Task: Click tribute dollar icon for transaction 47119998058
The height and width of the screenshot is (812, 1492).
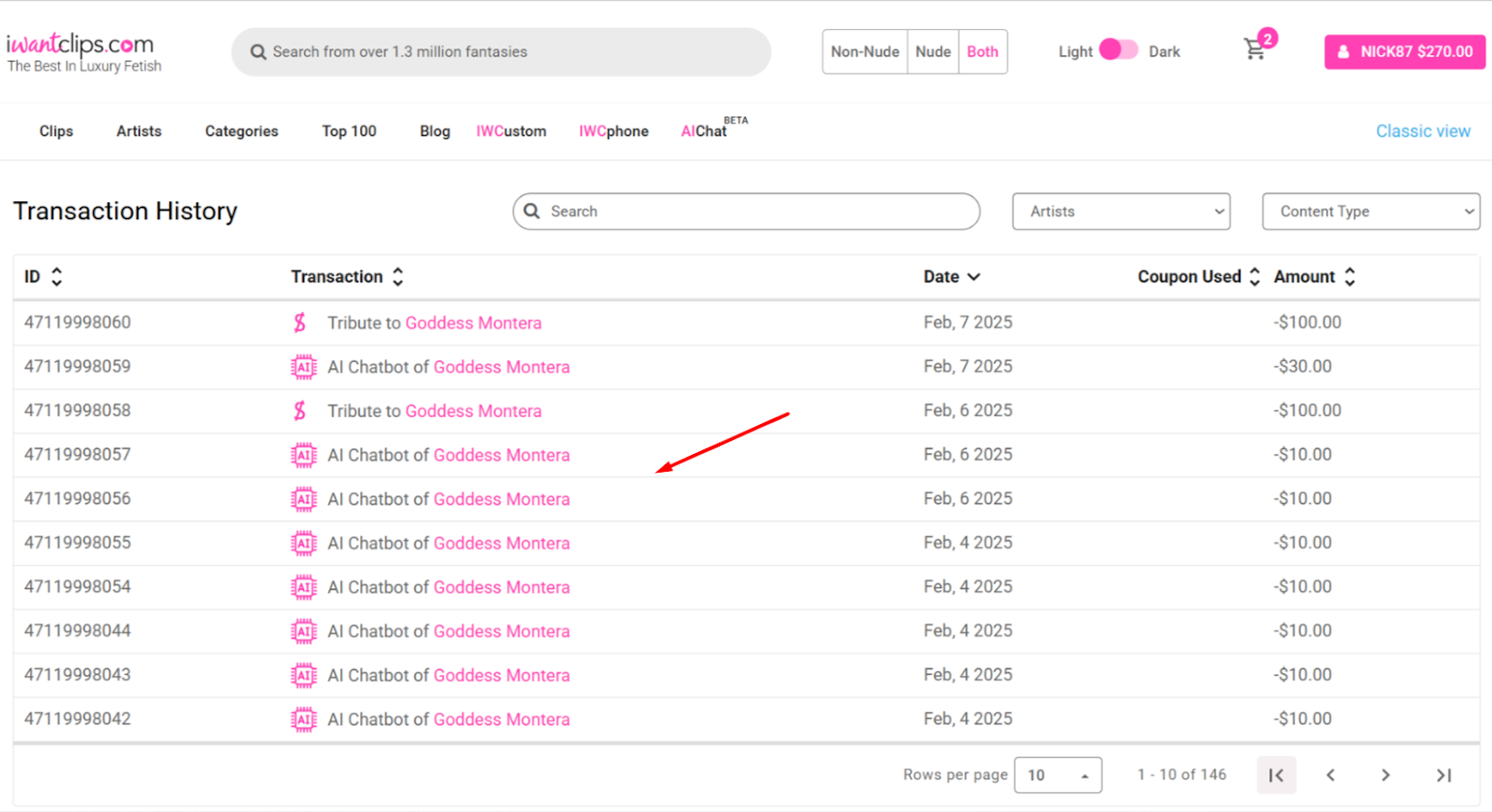Action: (x=299, y=410)
